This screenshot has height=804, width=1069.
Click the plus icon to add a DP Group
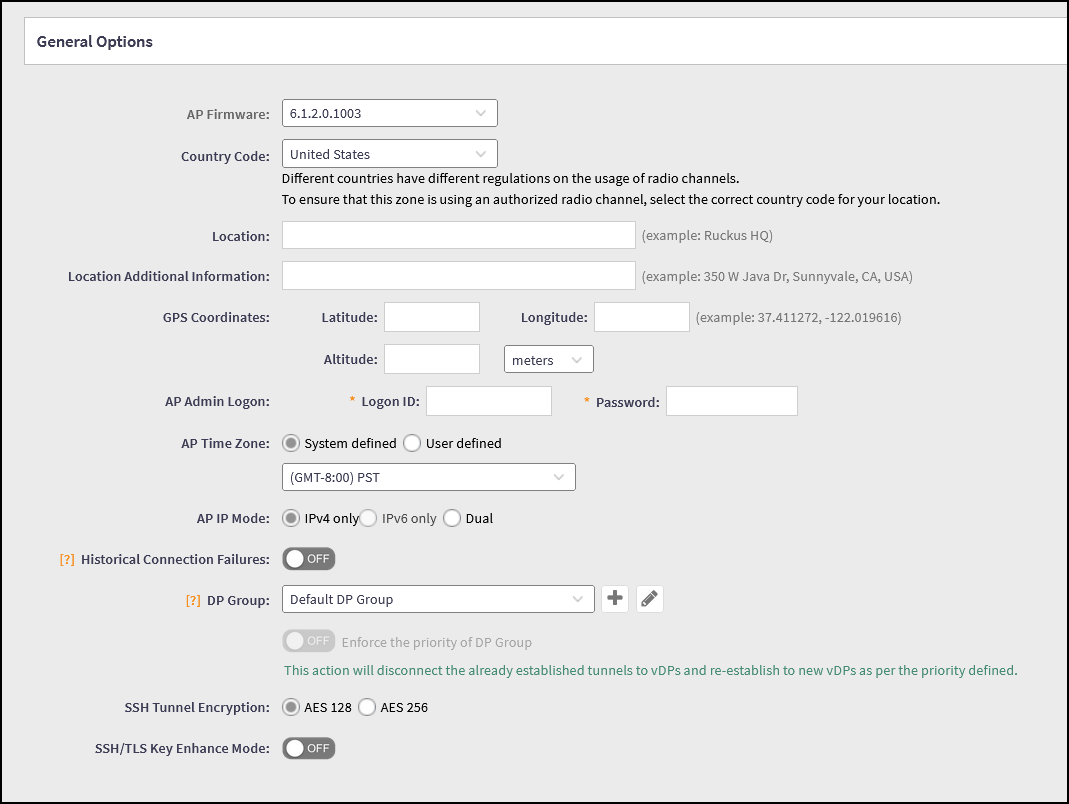614,599
